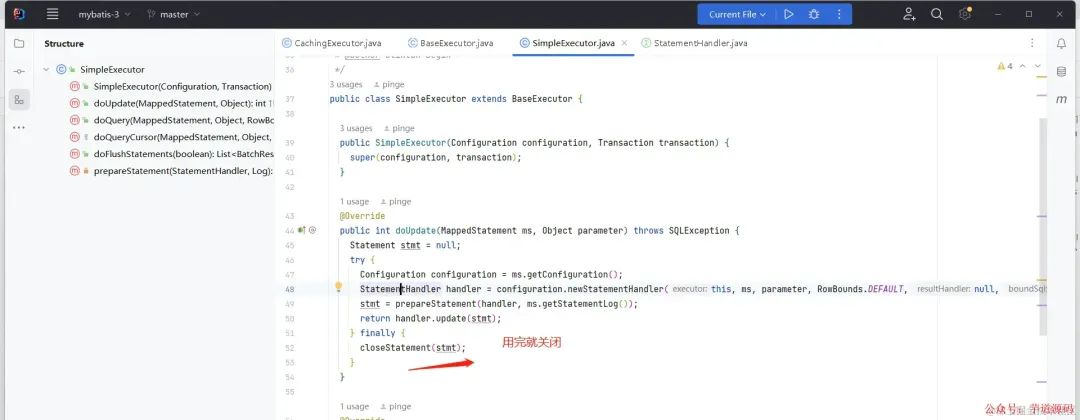Click the @ gutter icon on line 44
The height and width of the screenshot is (420, 1080).
[x=312, y=231]
